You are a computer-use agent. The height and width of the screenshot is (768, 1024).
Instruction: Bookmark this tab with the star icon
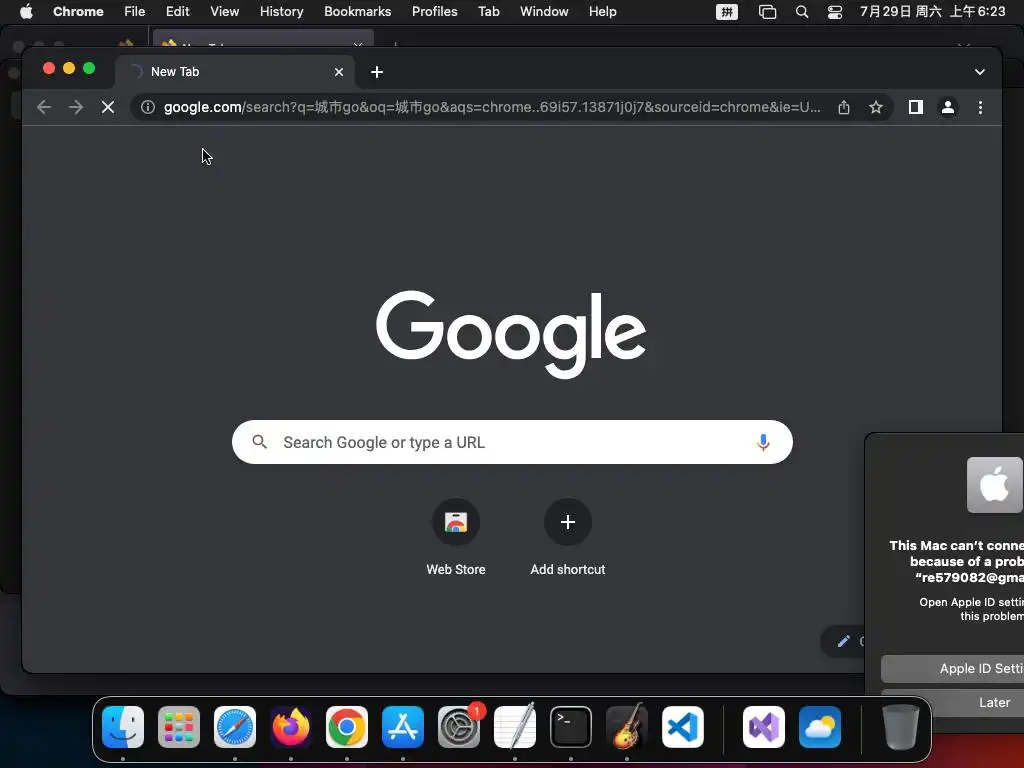pos(876,107)
